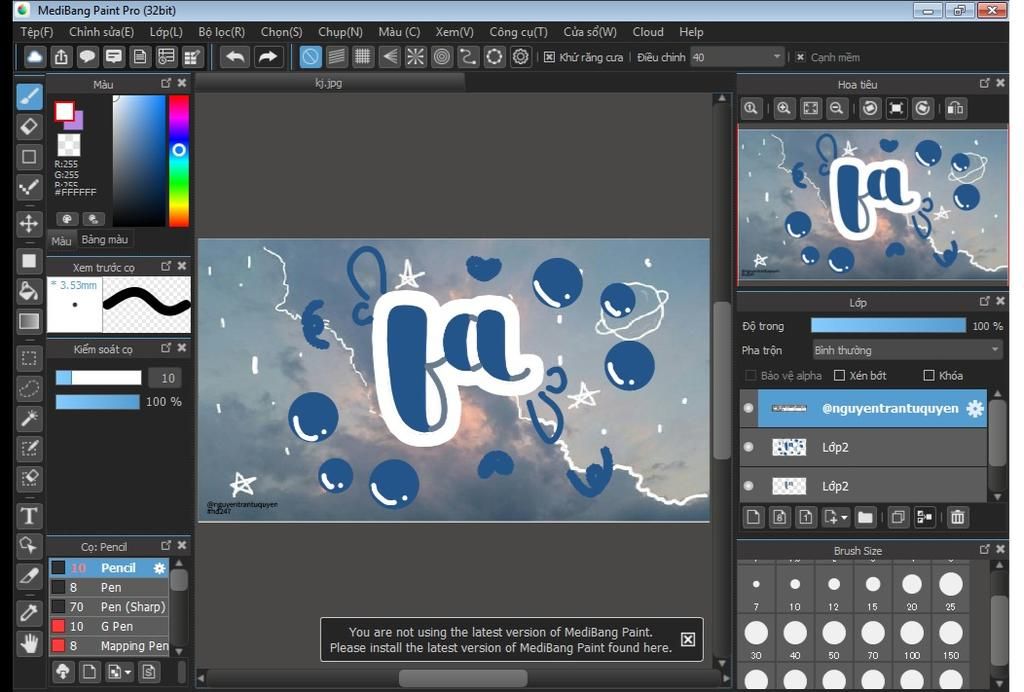Click the Hoa tiêu navigator preview thumbnail
The width and height of the screenshot is (1024, 692).
coord(872,206)
